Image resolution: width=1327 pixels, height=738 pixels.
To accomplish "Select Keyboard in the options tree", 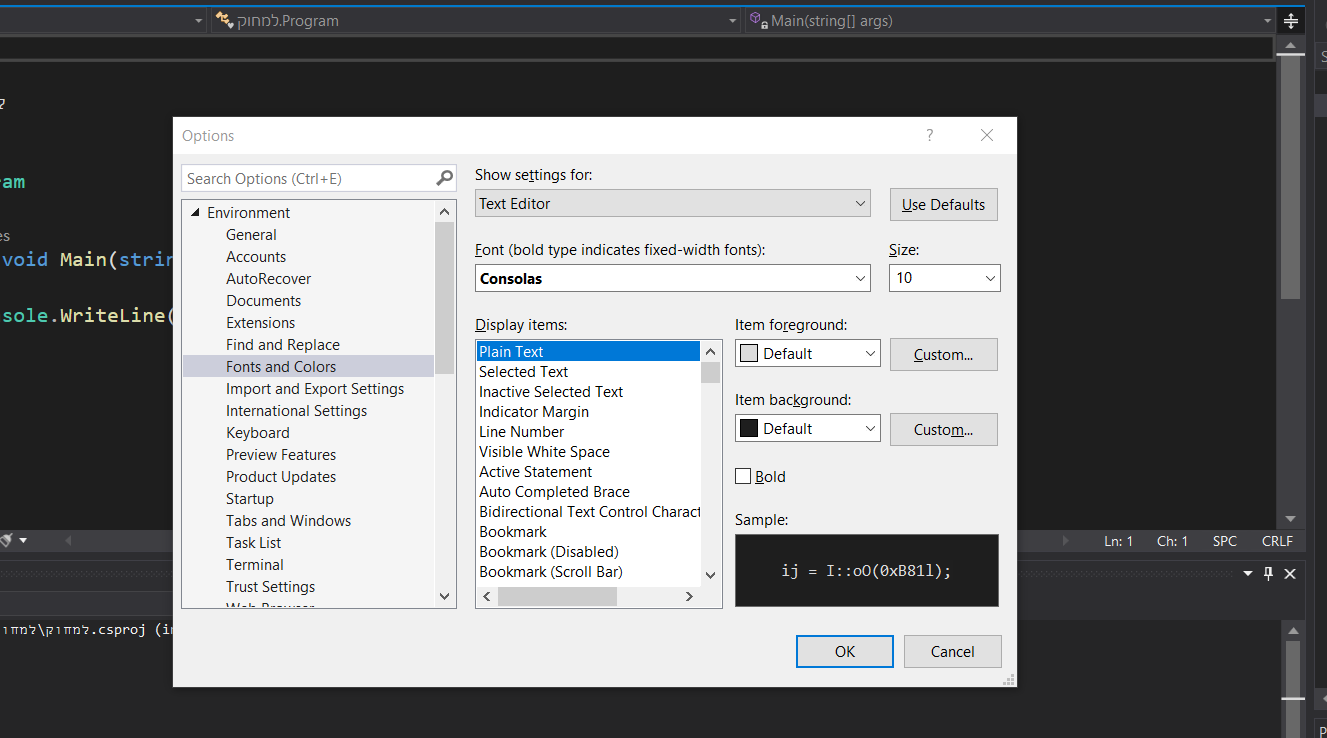I will (x=258, y=432).
